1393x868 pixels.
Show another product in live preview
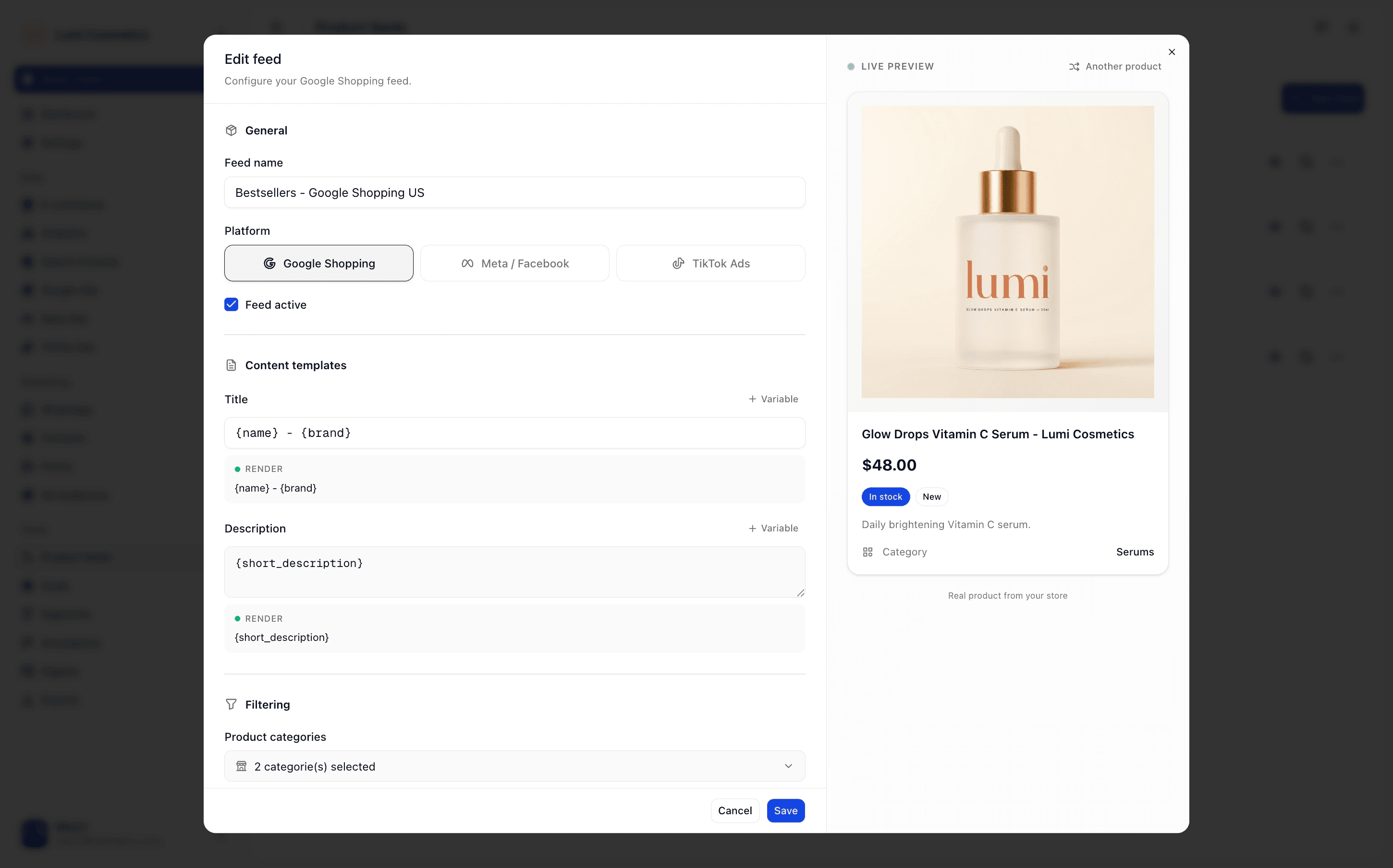1114,67
